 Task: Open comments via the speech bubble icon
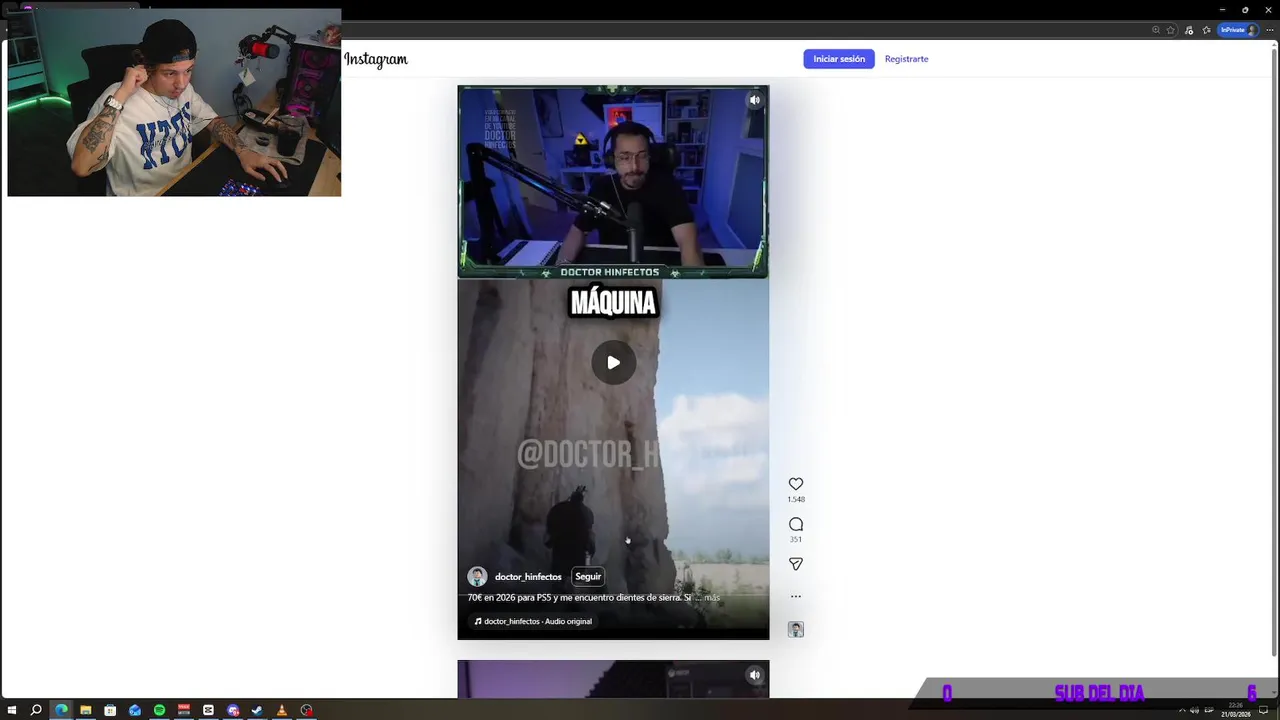click(x=796, y=524)
